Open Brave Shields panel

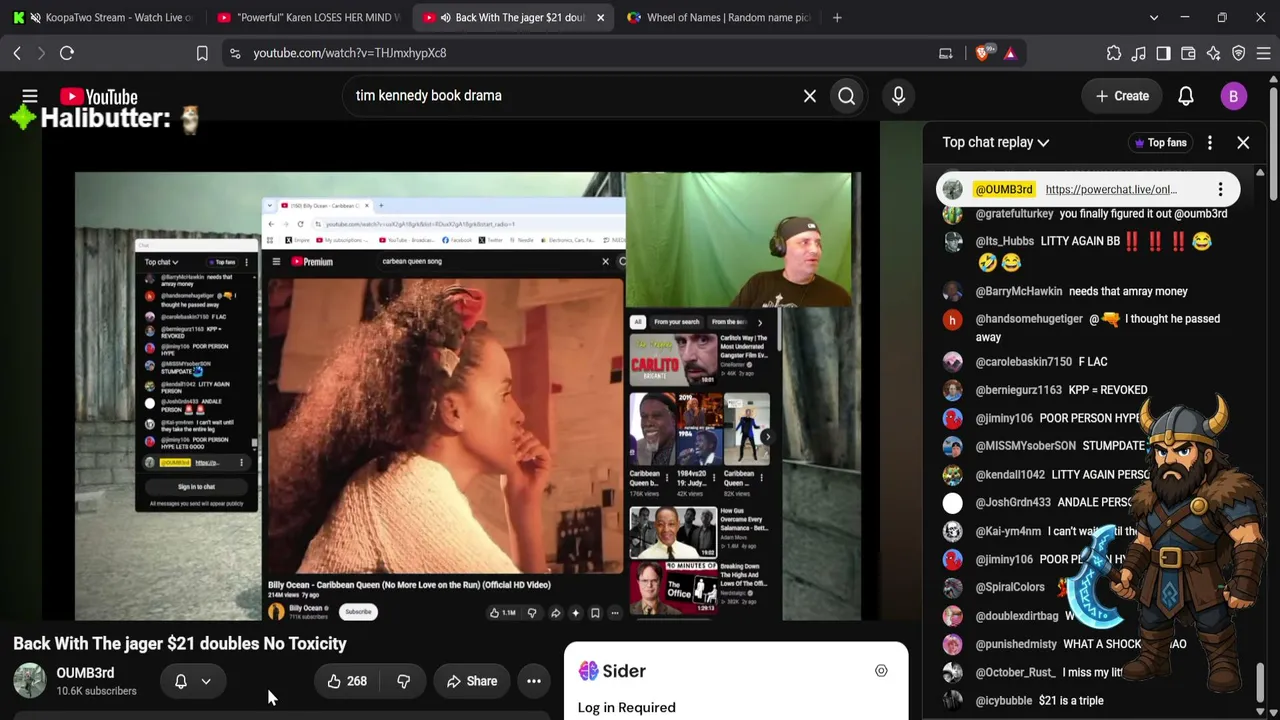point(983,53)
